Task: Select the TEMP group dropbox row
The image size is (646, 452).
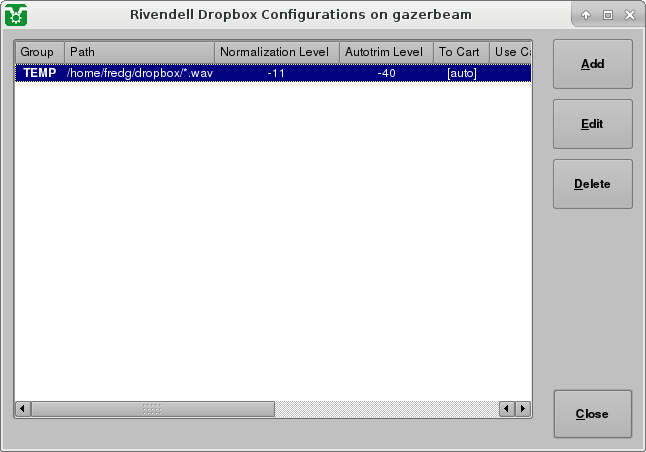Action: click(38, 73)
